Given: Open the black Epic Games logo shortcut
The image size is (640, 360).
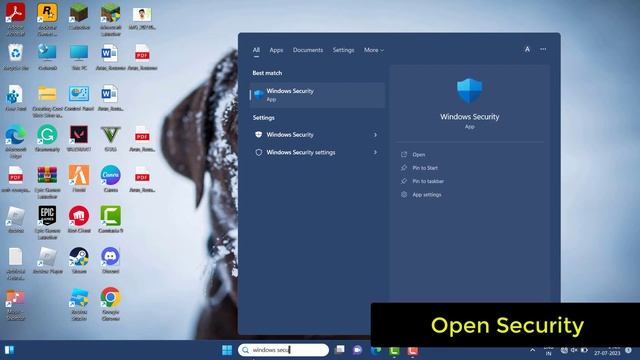Looking at the screenshot, I should click(x=47, y=222).
